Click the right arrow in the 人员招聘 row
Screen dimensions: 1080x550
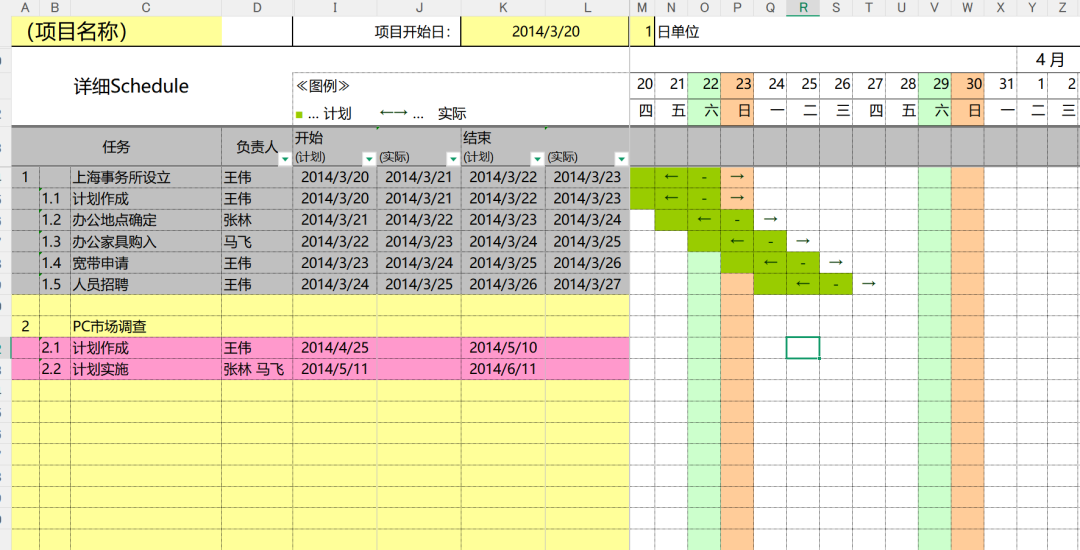868,284
